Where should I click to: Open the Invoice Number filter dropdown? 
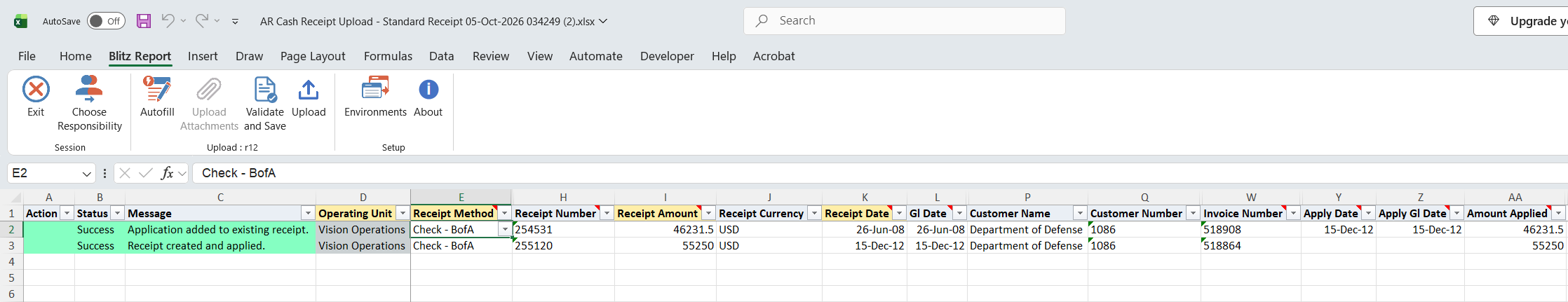coord(1293,213)
